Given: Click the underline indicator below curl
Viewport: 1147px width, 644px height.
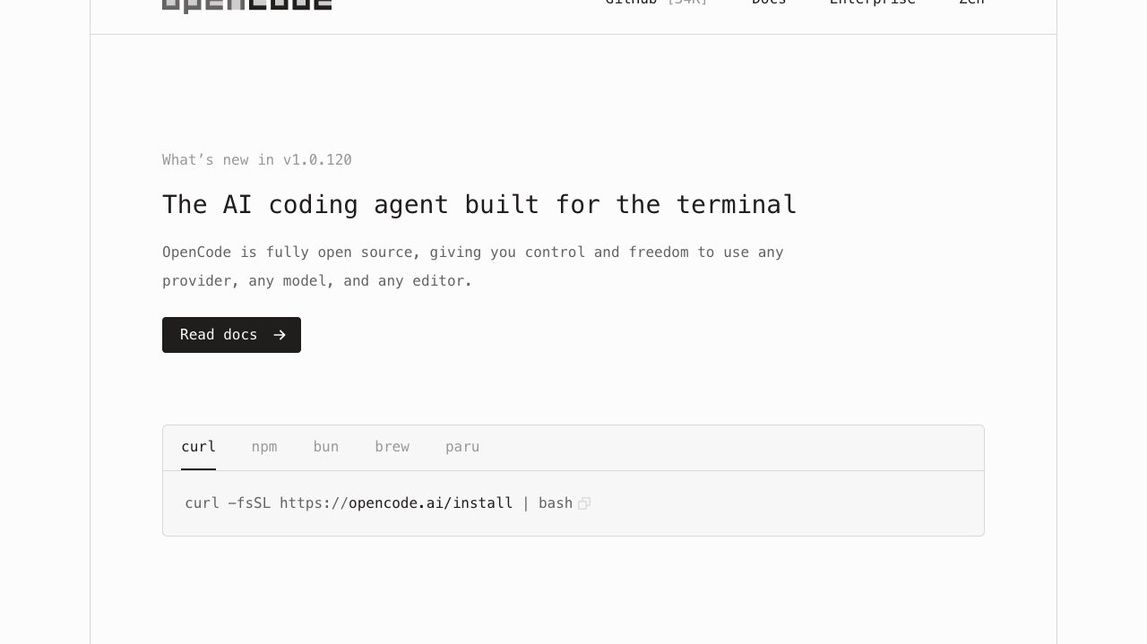Looking at the screenshot, I should [198, 466].
